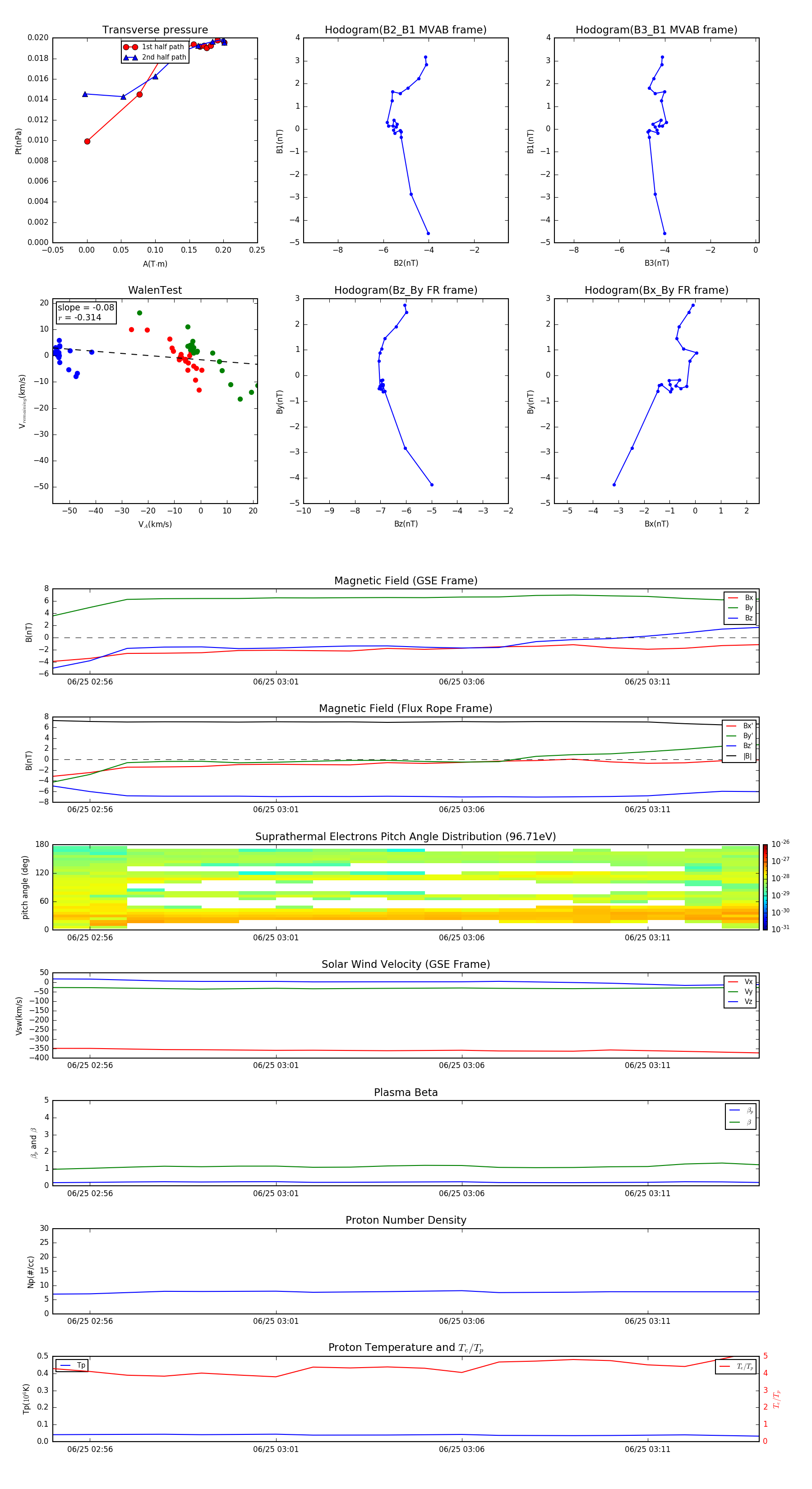The height and width of the screenshot is (1489, 812).
Task: Click the 'WalenTest' plot title
Action: [x=155, y=290]
